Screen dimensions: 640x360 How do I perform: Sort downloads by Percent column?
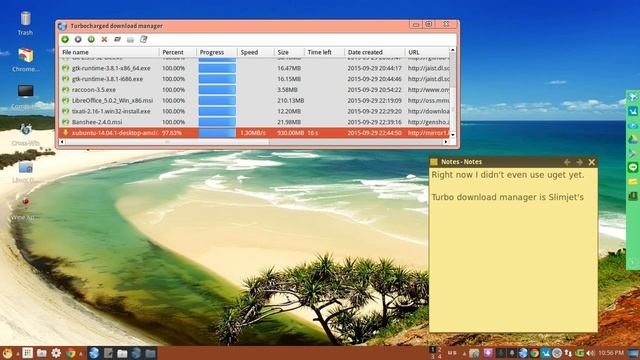click(178, 52)
